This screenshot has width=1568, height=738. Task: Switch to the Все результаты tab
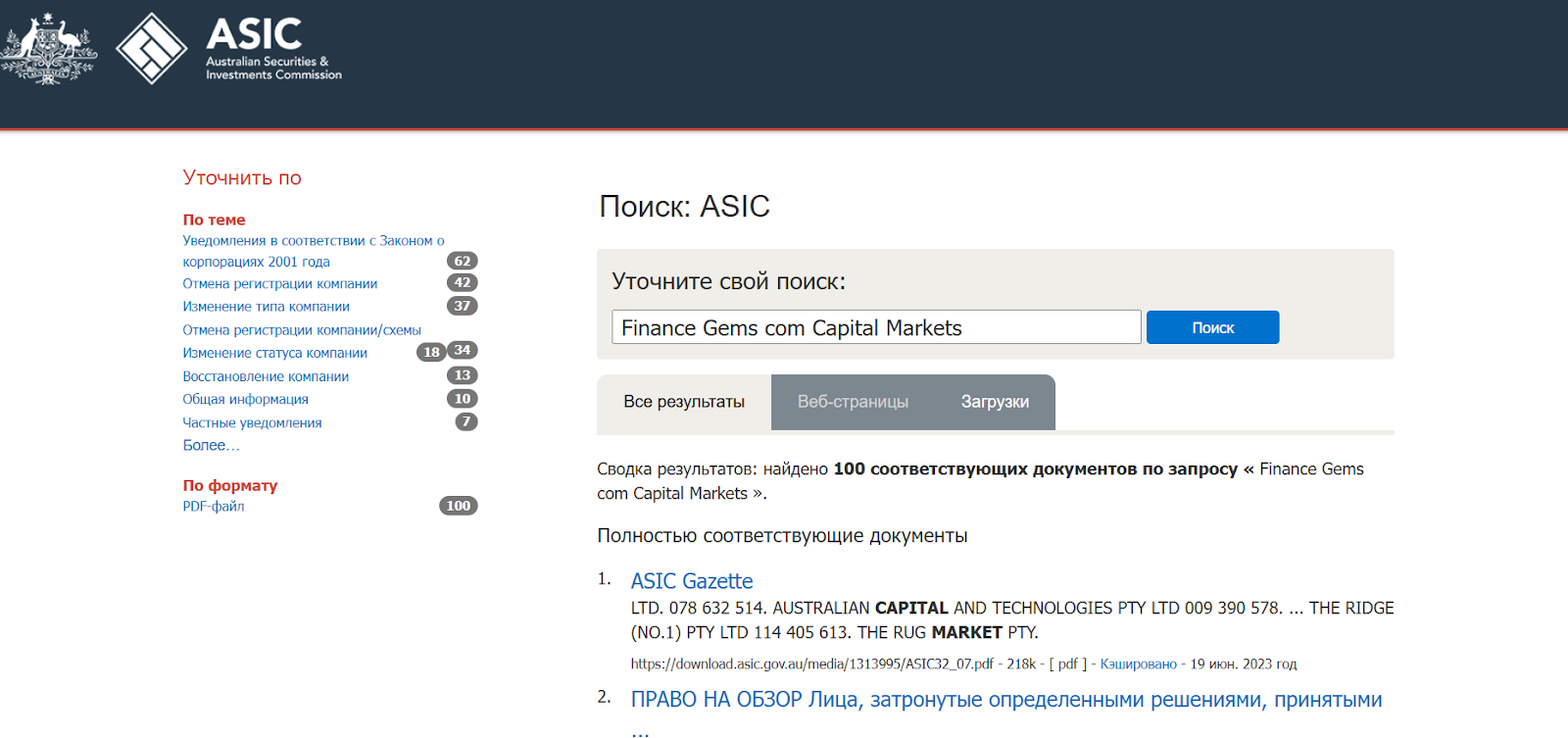coord(684,402)
